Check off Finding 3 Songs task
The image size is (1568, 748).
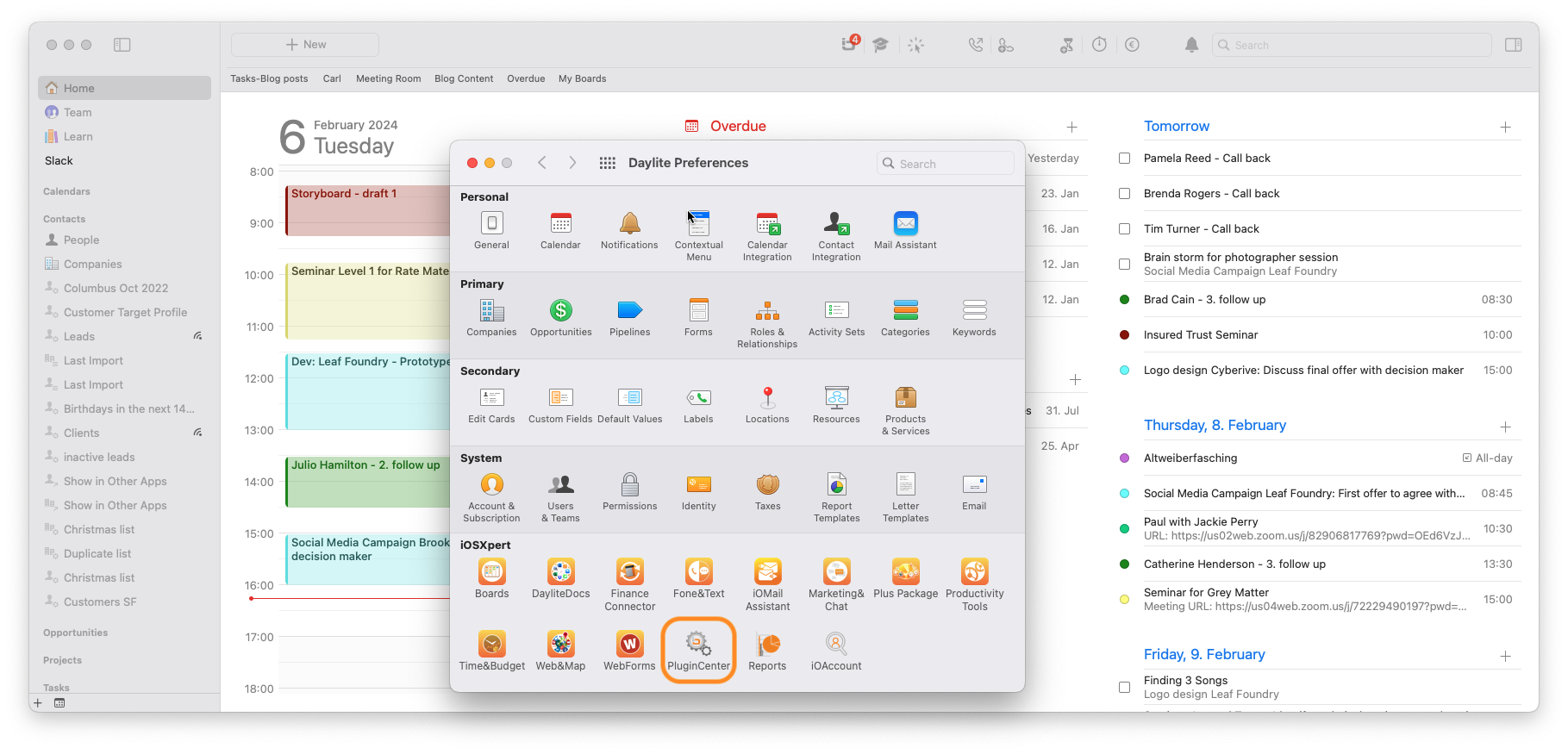click(x=1124, y=688)
